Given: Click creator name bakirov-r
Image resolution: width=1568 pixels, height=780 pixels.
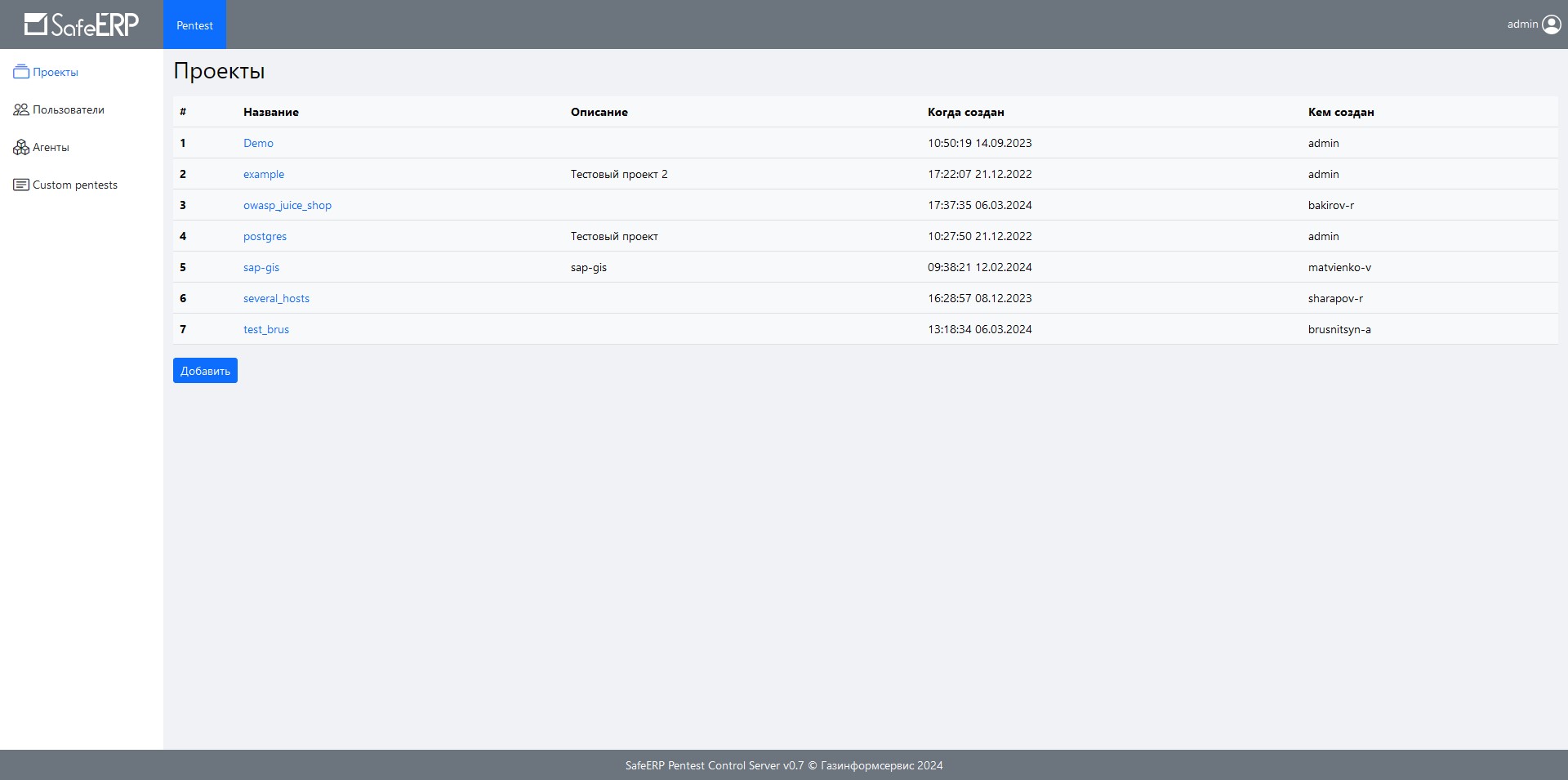Looking at the screenshot, I should (1331, 205).
